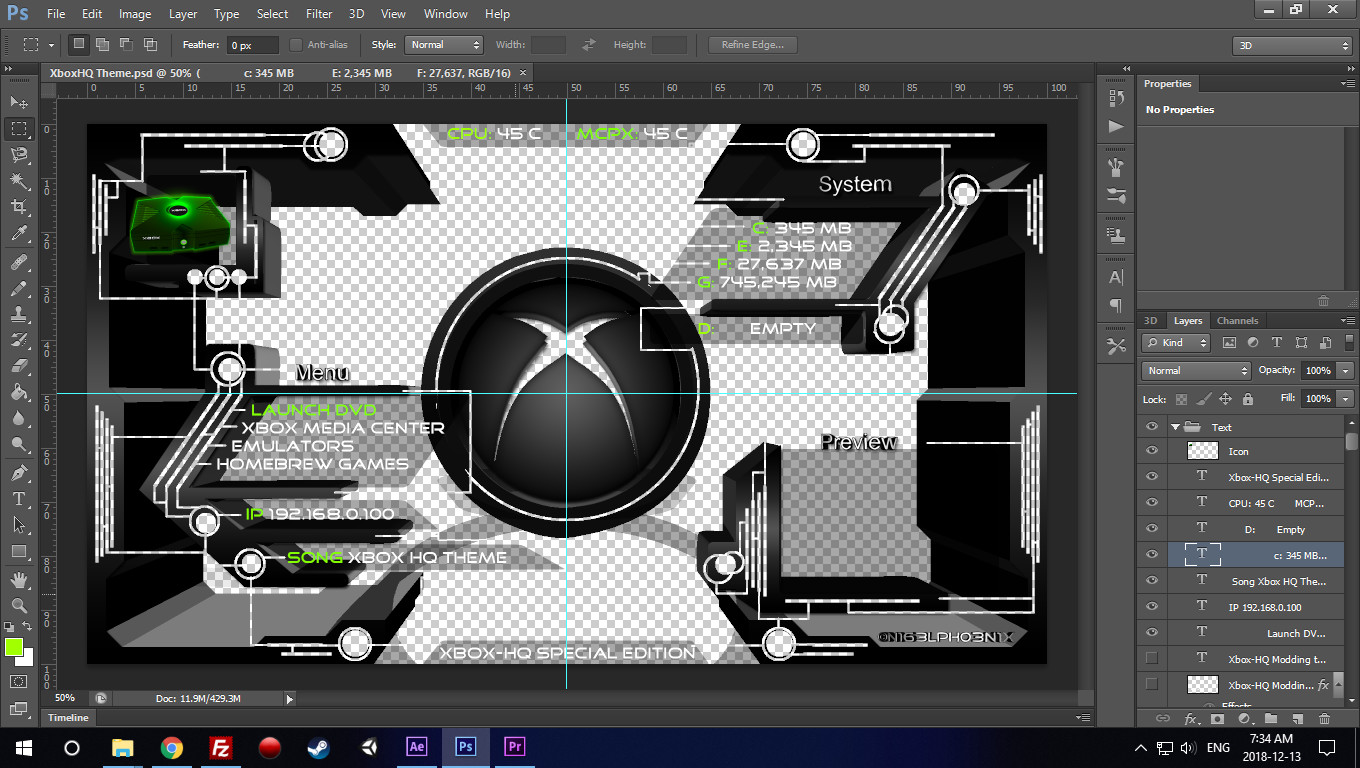Image resolution: width=1360 pixels, height=768 pixels.
Task: Select the Horizontal Type tool
Action: pyautogui.click(x=19, y=498)
